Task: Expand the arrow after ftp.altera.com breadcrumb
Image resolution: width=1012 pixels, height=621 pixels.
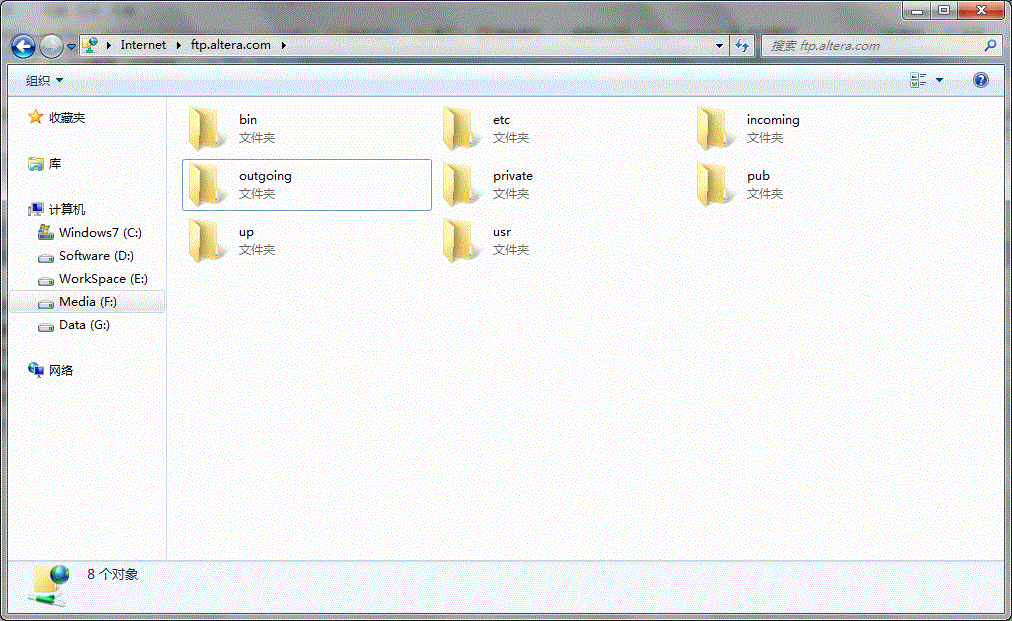Action: click(283, 45)
